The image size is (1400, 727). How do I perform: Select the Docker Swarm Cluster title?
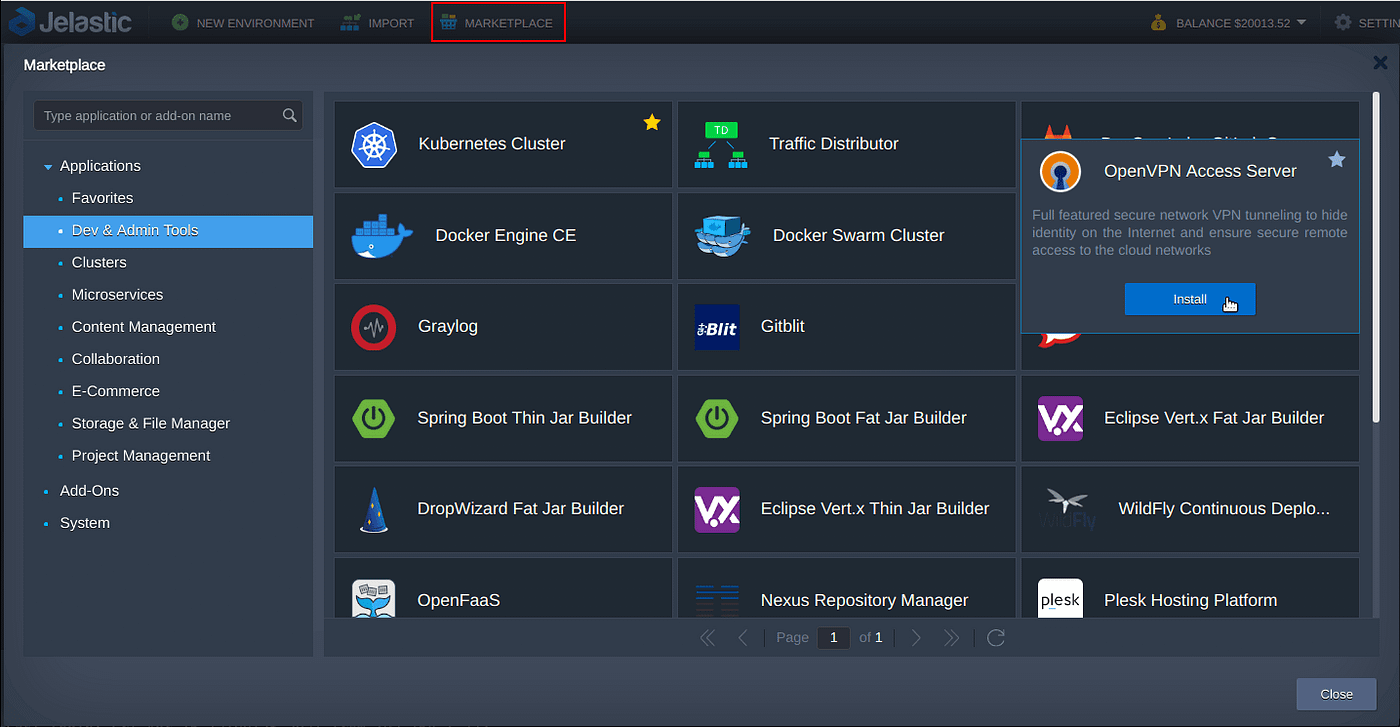(x=859, y=236)
